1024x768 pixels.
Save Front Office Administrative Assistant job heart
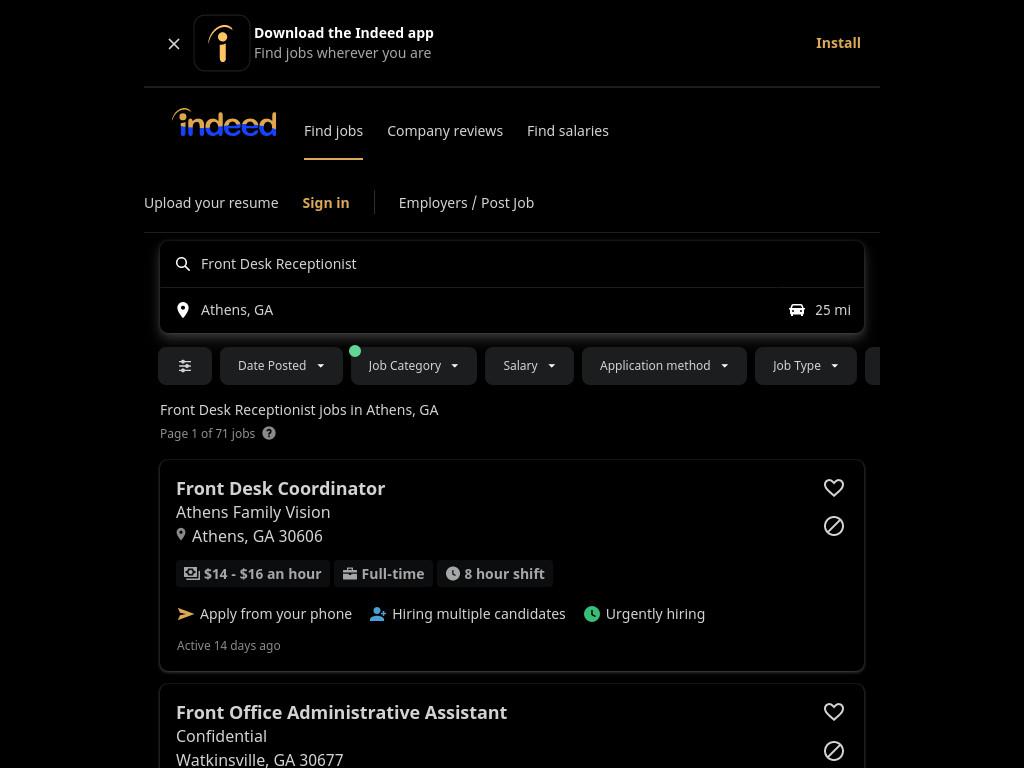(833, 712)
